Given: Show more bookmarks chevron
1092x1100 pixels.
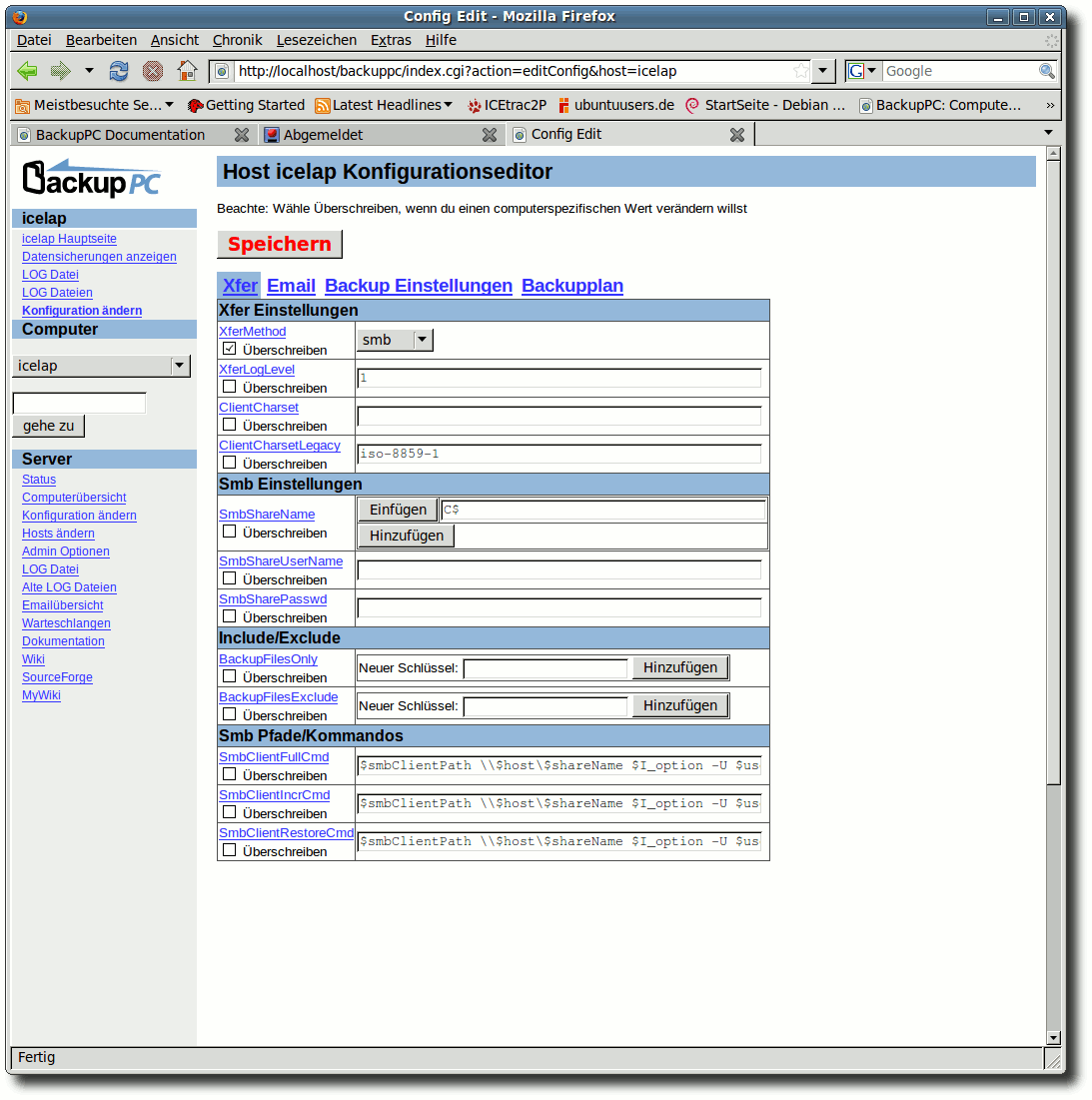Looking at the screenshot, I should (1049, 105).
